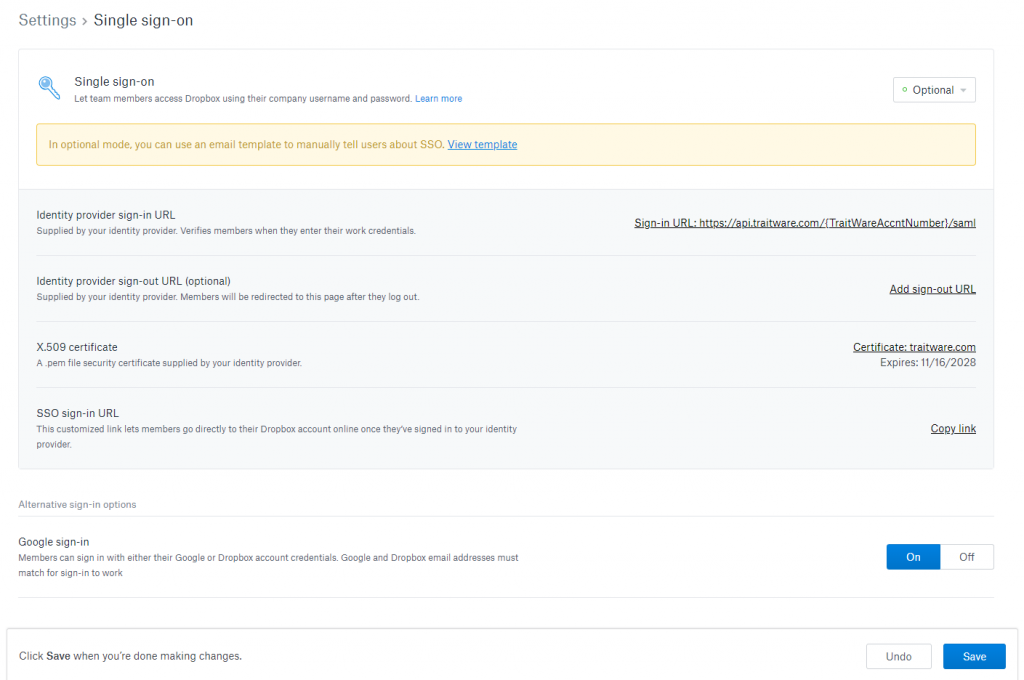Click the yellow optional mode notice text
The height and width of the screenshot is (680, 1024).
[246, 144]
